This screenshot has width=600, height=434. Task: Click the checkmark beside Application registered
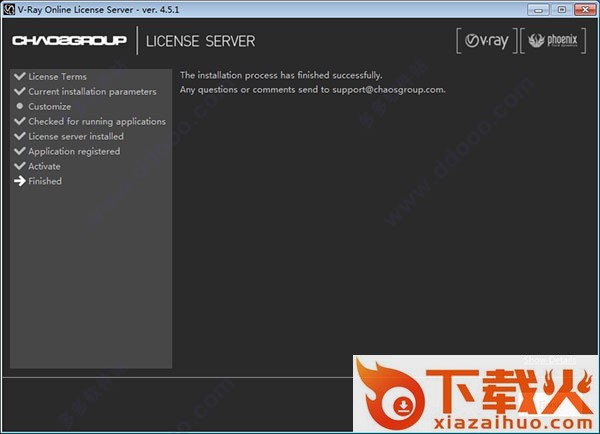click(19, 151)
